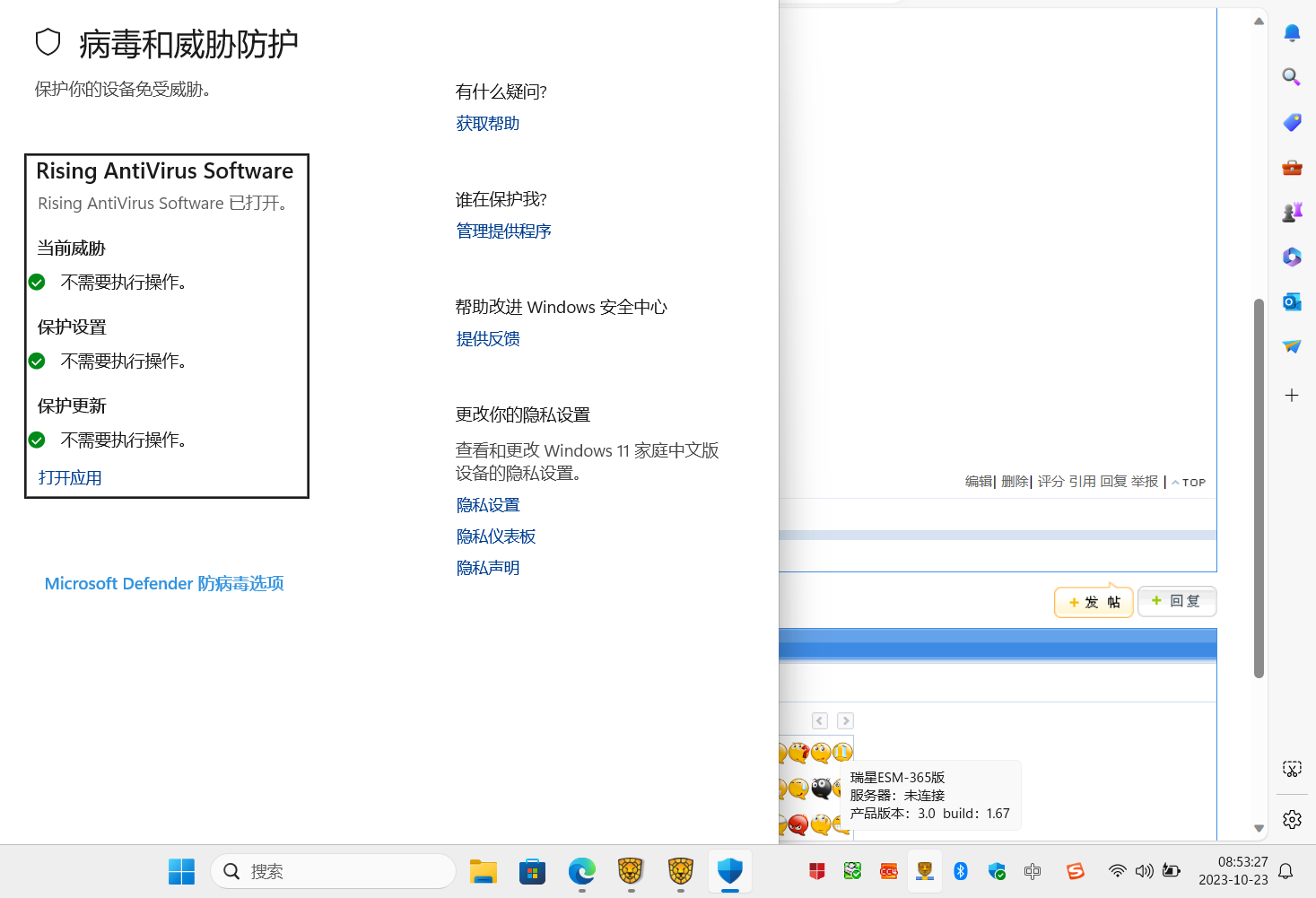Open the Rising lion icon beside Edge
Image resolution: width=1316 pixels, height=898 pixels.
[x=632, y=871]
